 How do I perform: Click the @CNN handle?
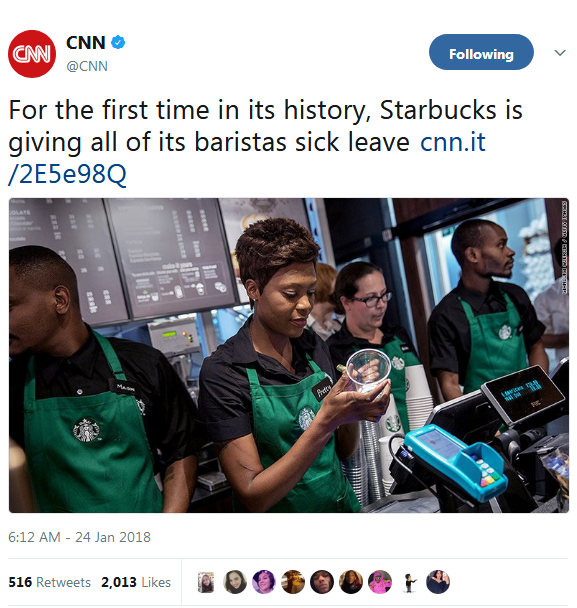(87, 66)
